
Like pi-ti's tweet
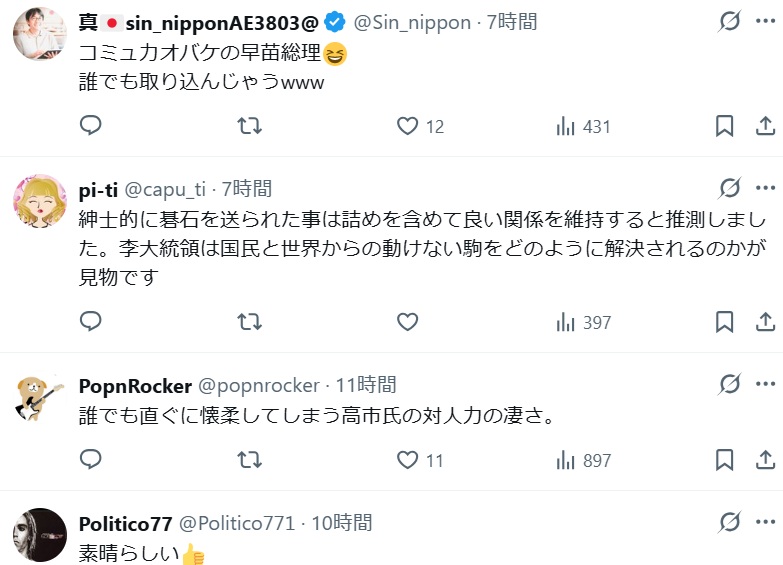tap(407, 322)
